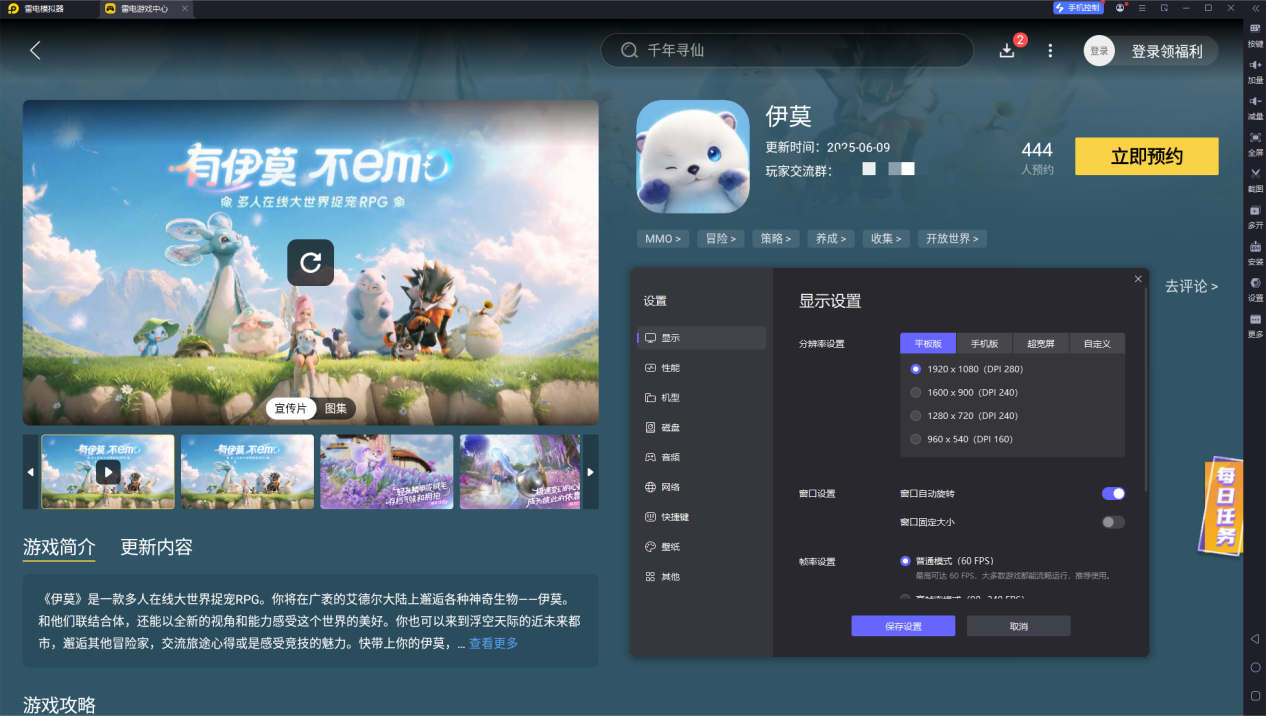Click 查看更多 link in description
The width and height of the screenshot is (1266, 716).
tap(494, 644)
